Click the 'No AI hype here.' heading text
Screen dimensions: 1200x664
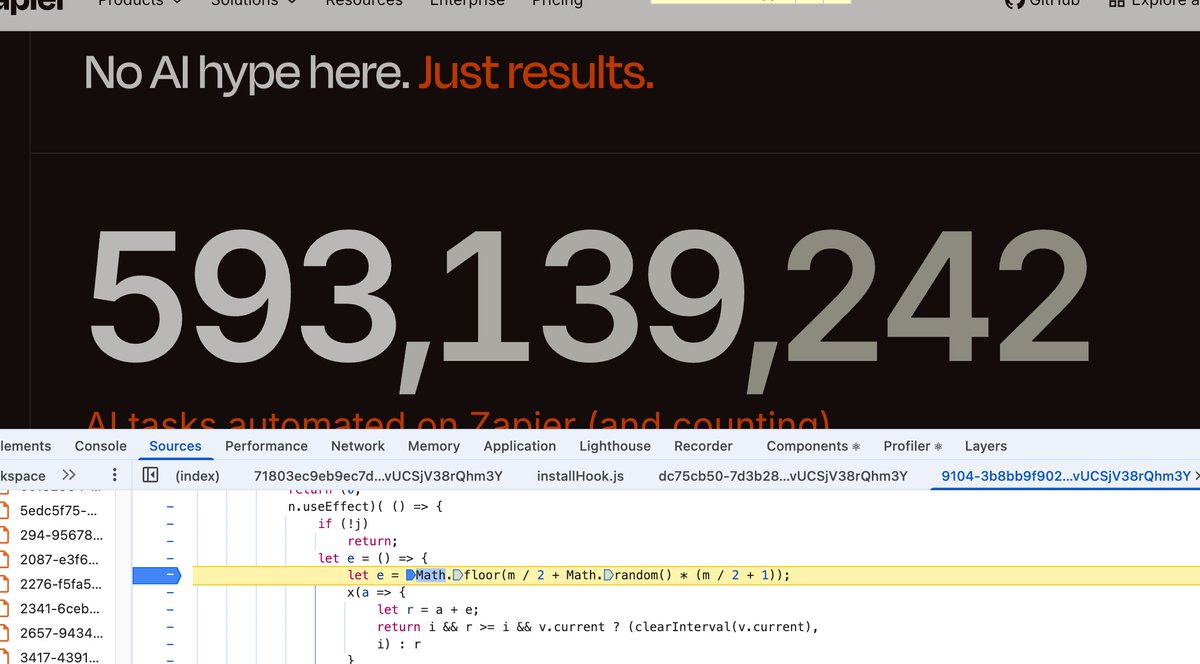coord(247,73)
